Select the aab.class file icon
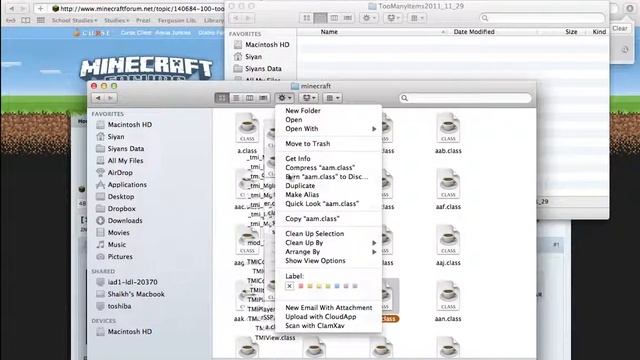 (448, 129)
